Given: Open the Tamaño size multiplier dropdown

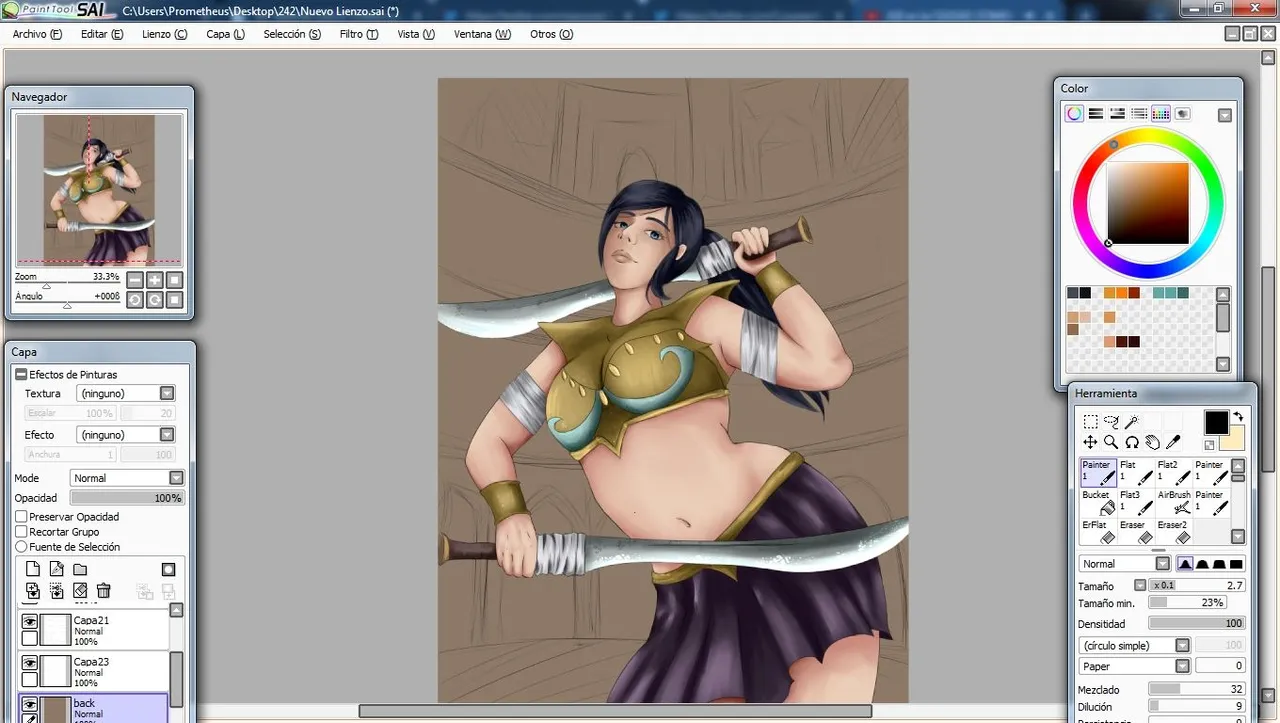Looking at the screenshot, I should pyautogui.click(x=1139, y=586).
